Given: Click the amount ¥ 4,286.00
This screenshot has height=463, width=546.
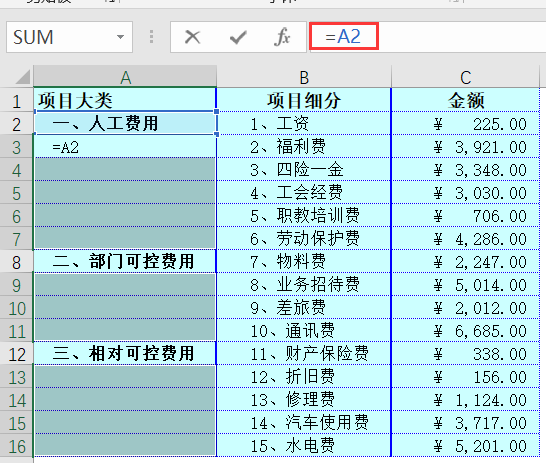Looking at the screenshot, I should [x=465, y=238].
